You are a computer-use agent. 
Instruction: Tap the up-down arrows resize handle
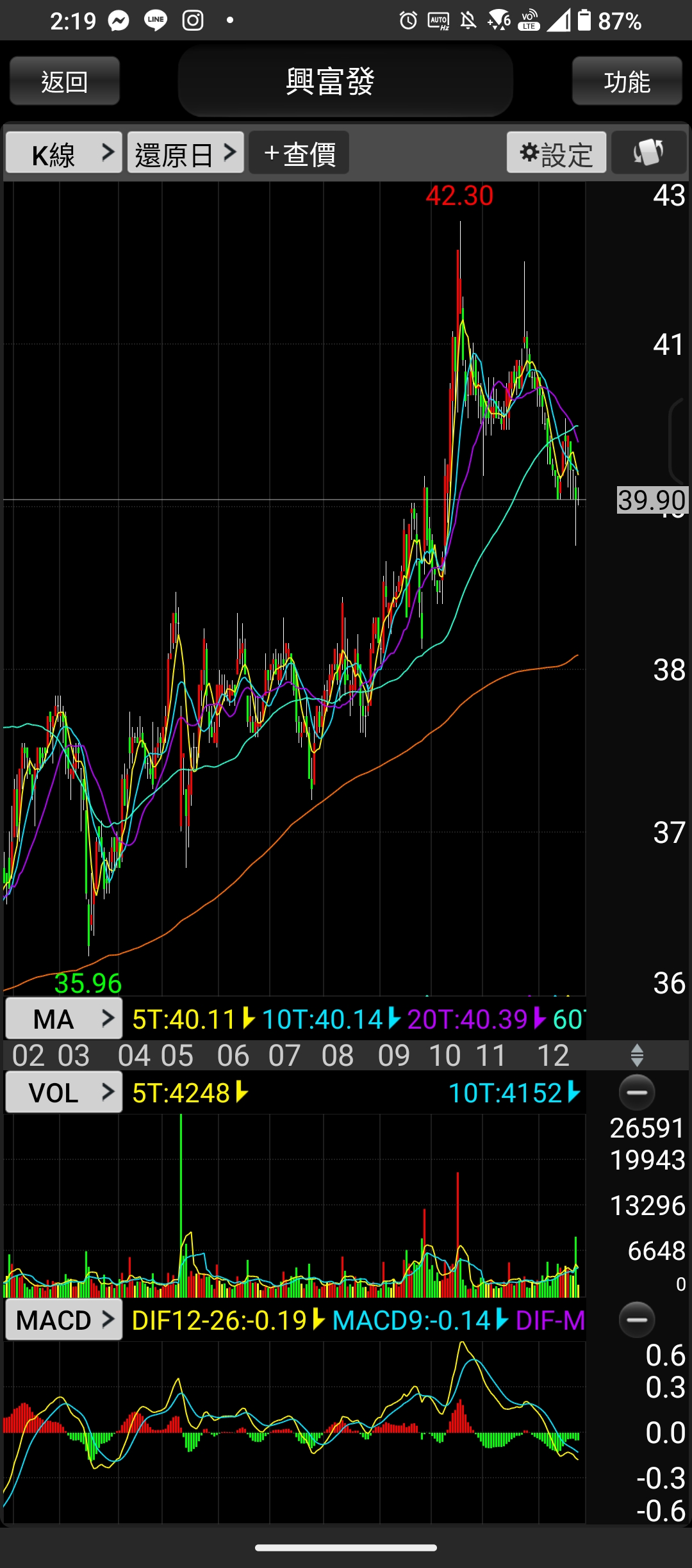(x=637, y=1055)
